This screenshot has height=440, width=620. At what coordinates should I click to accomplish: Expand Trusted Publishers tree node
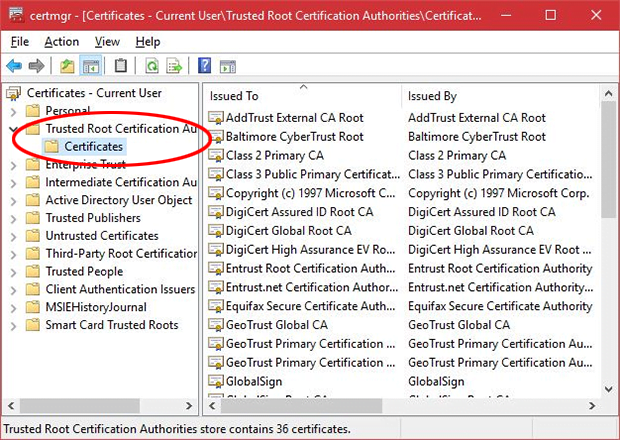click(x=13, y=218)
